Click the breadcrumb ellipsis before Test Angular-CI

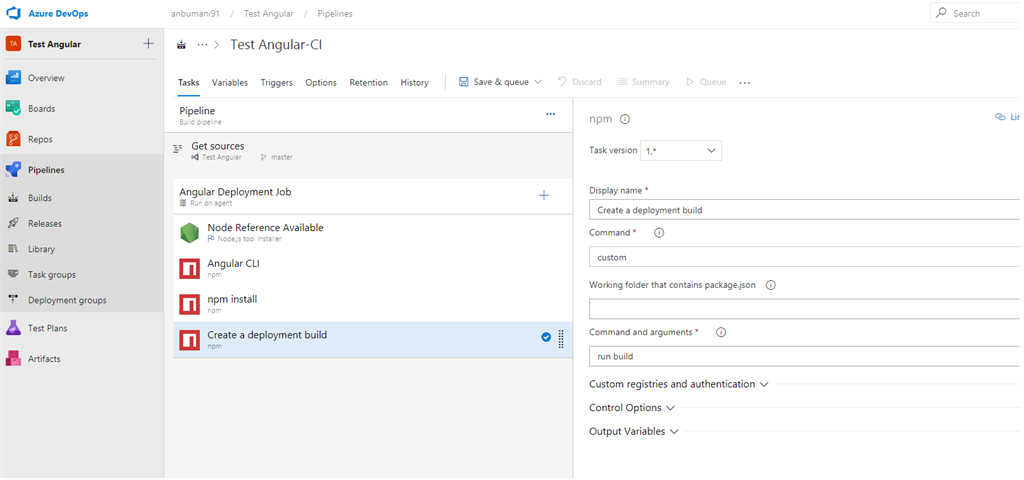pos(202,44)
